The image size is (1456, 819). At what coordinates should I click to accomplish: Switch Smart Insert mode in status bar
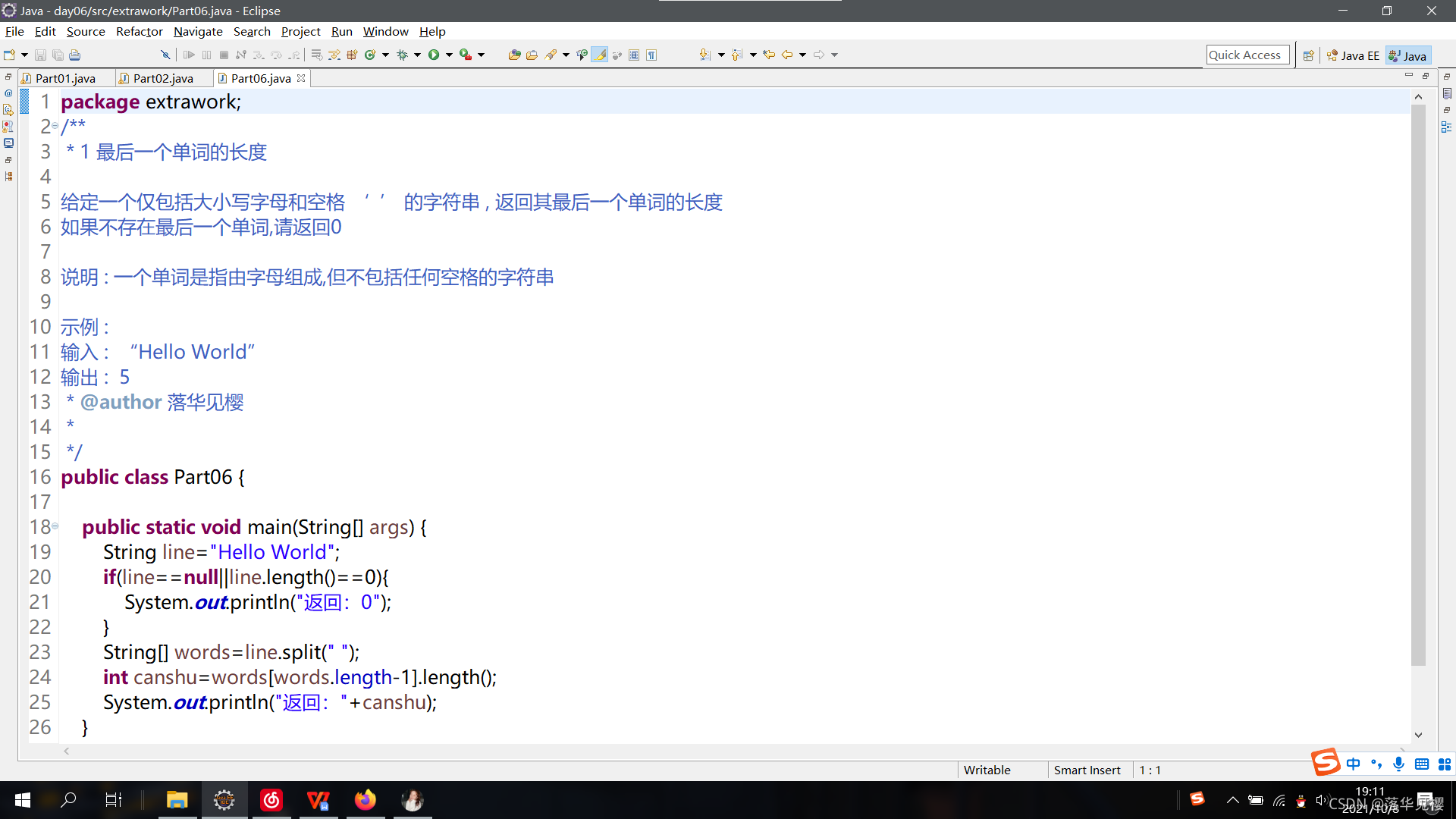coord(1088,770)
